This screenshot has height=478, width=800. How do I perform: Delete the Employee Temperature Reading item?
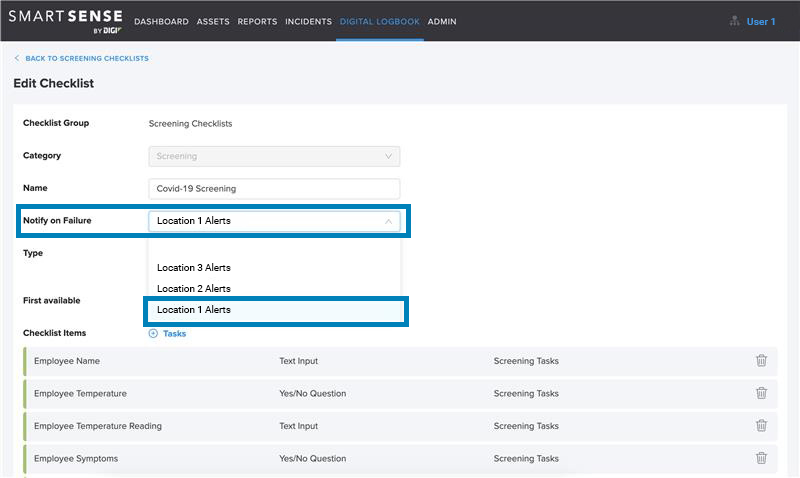(x=761, y=425)
